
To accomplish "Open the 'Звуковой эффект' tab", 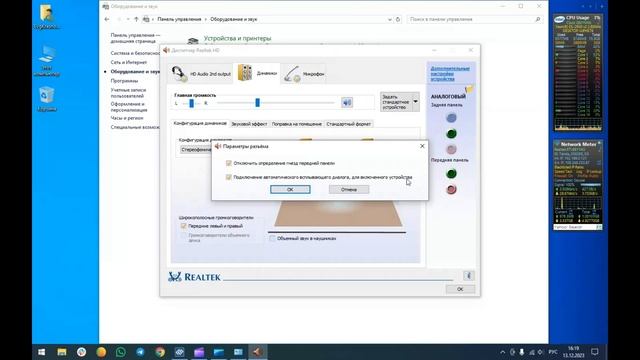I will [x=249, y=124].
